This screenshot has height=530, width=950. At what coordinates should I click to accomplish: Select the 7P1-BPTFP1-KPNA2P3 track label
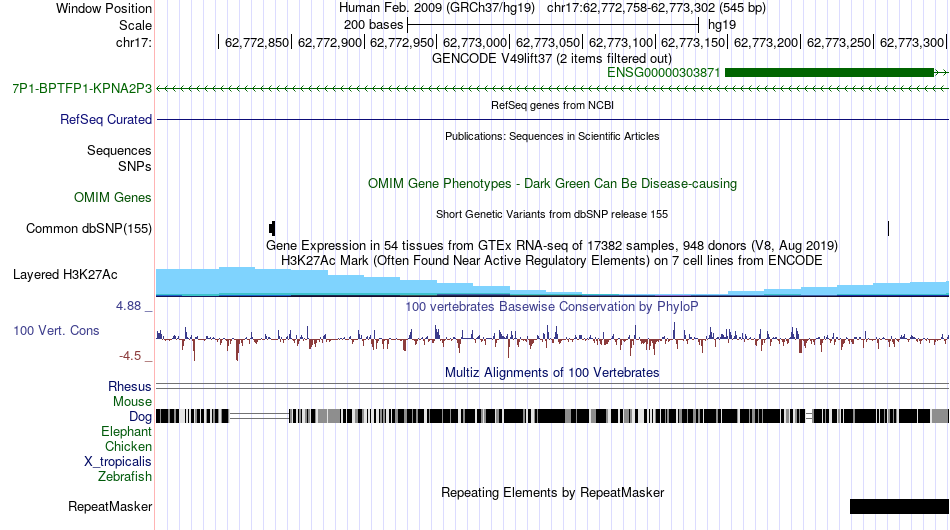(82, 88)
